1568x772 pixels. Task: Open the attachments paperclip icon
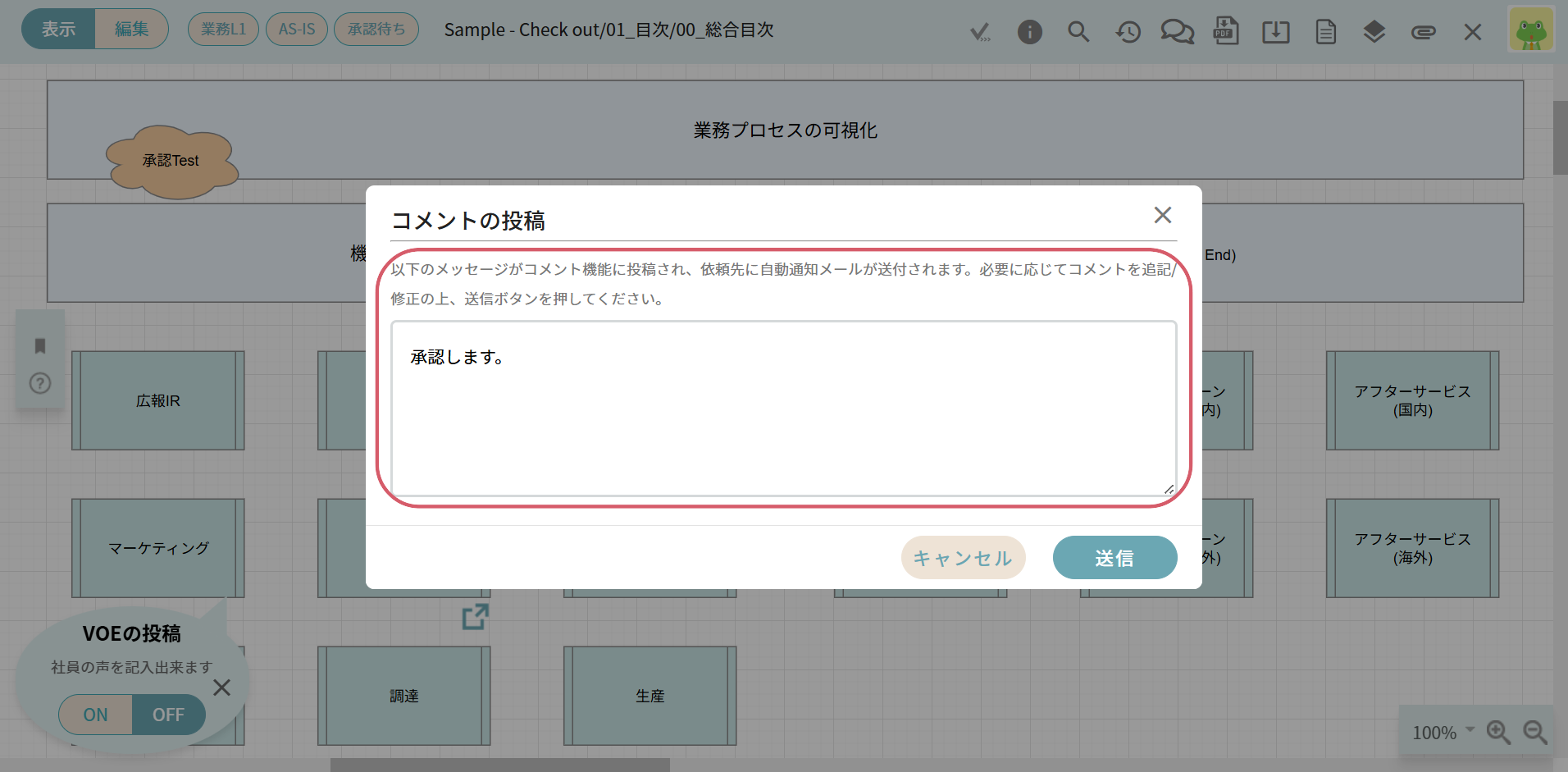click(x=1423, y=32)
